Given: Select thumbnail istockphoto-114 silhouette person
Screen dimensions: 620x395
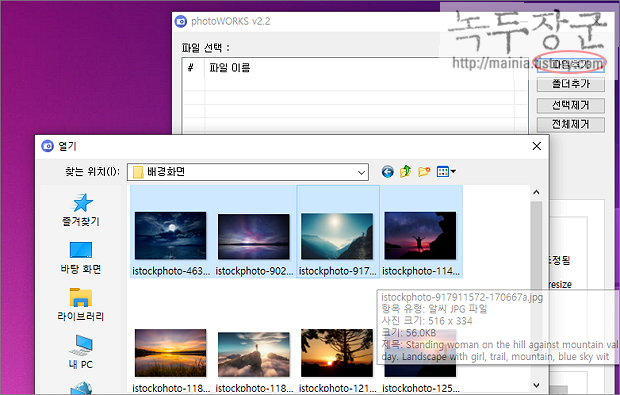Looking at the screenshot, I should point(420,236).
